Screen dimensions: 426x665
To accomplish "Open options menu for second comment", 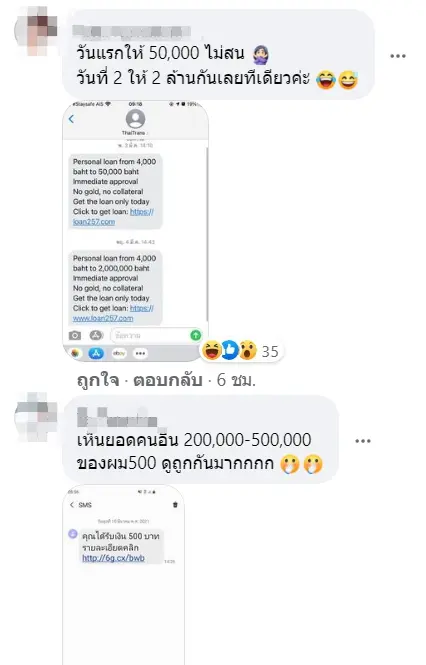I will point(363,441).
